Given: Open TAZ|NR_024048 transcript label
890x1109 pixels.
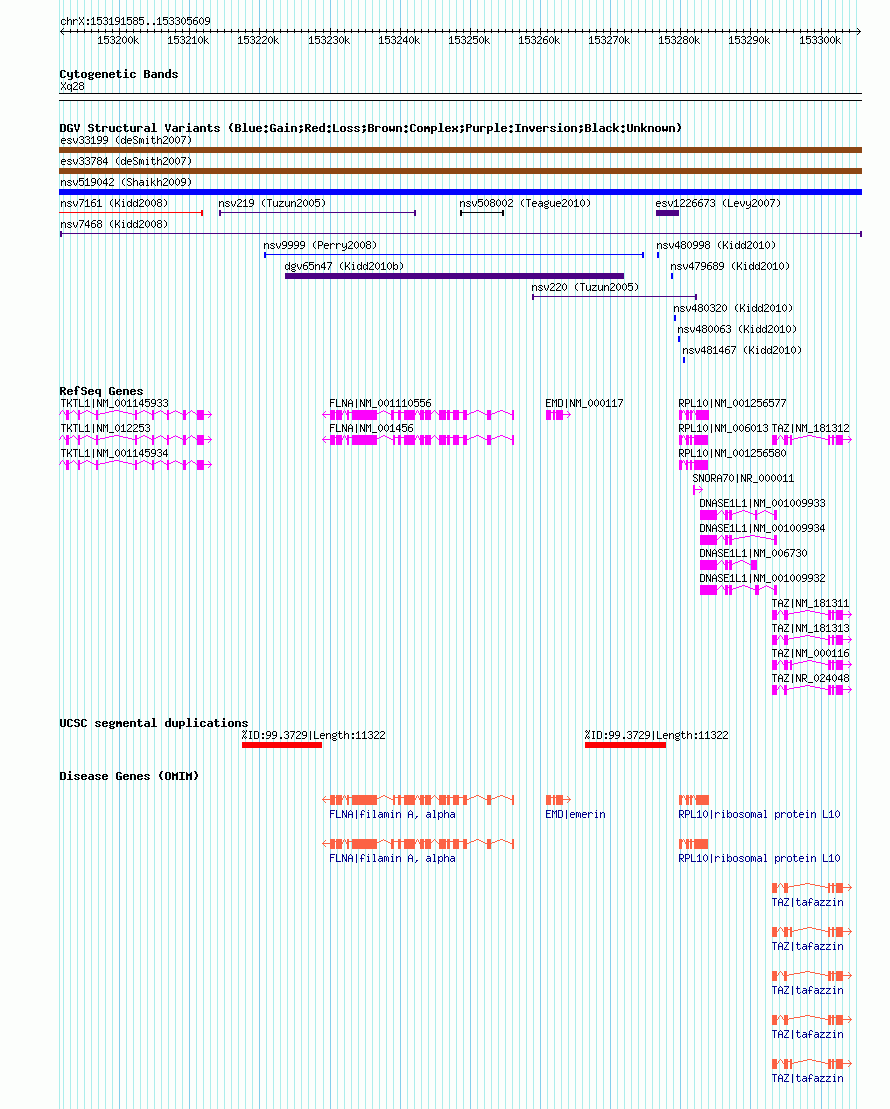Looking at the screenshot, I should (x=811, y=678).
